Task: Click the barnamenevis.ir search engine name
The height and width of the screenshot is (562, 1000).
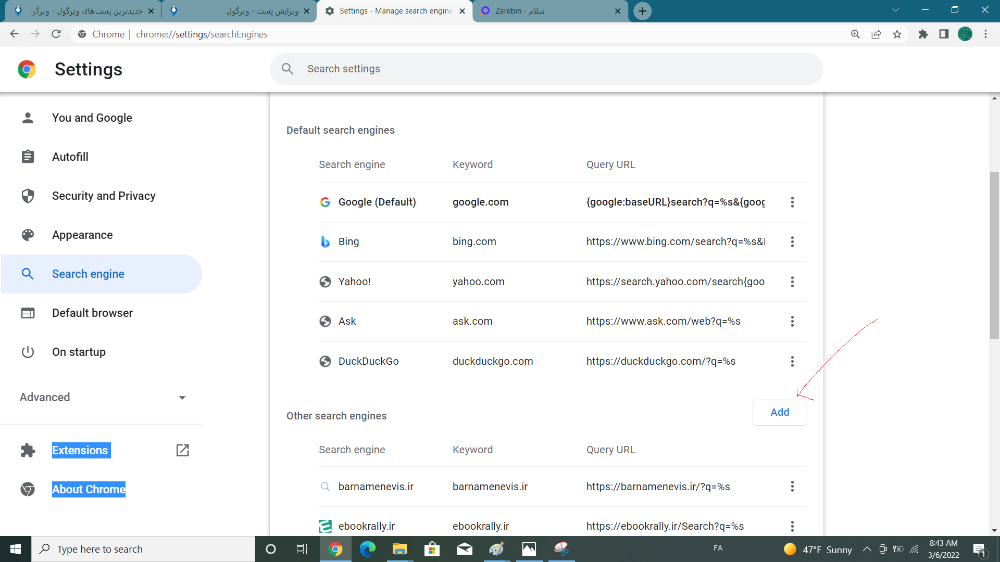Action: 376,487
